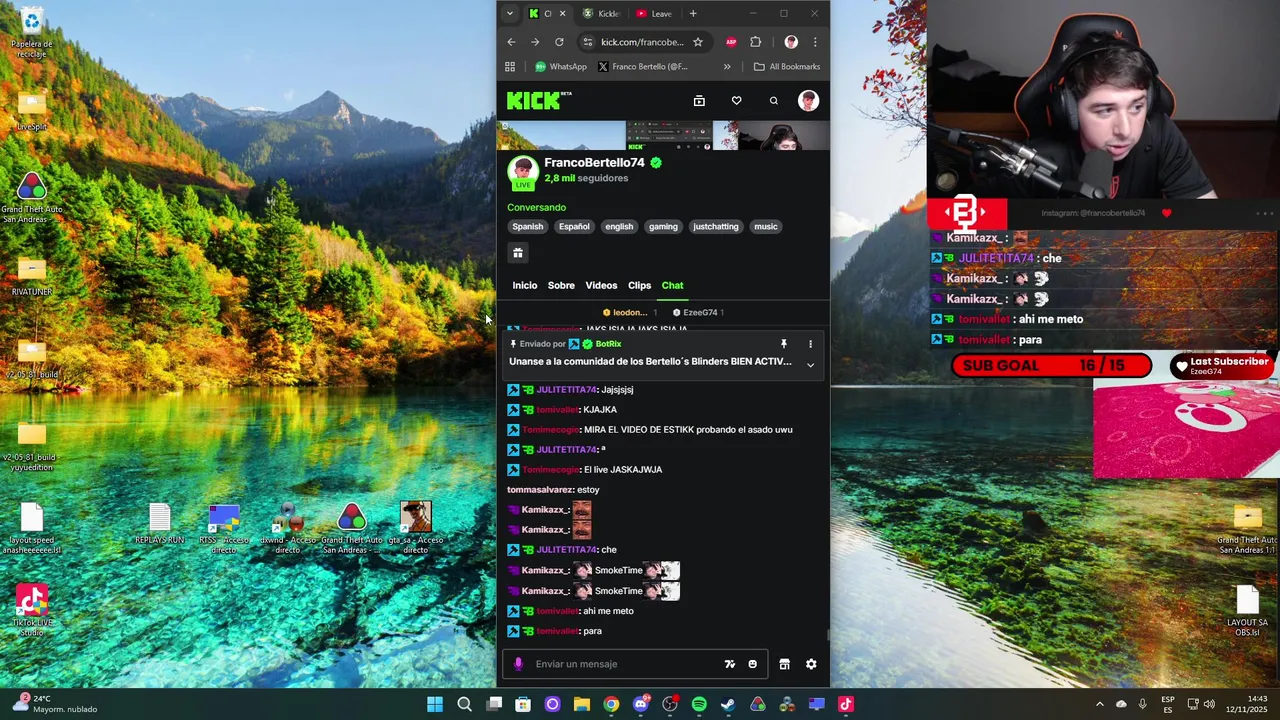Click the stream preview thumbnail banner
This screenshot has width=1280, height=720.
click(663, 136)
